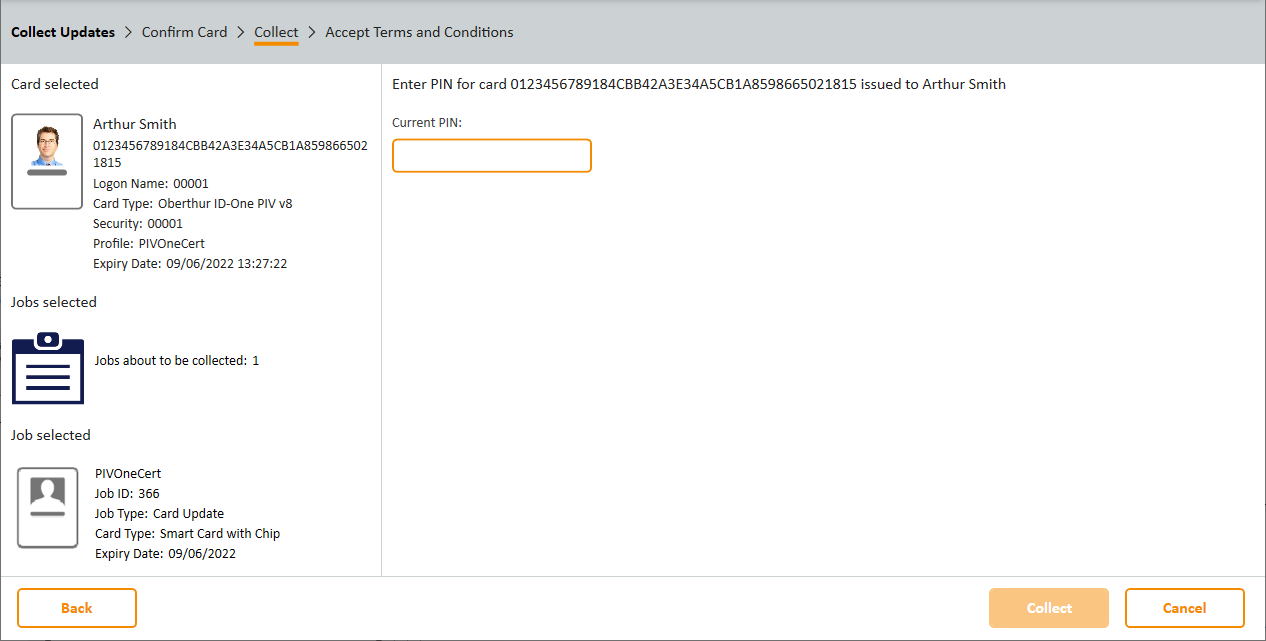Cancel the card collection
The height and width of the screenshot is (641, 1266).
1184,608
